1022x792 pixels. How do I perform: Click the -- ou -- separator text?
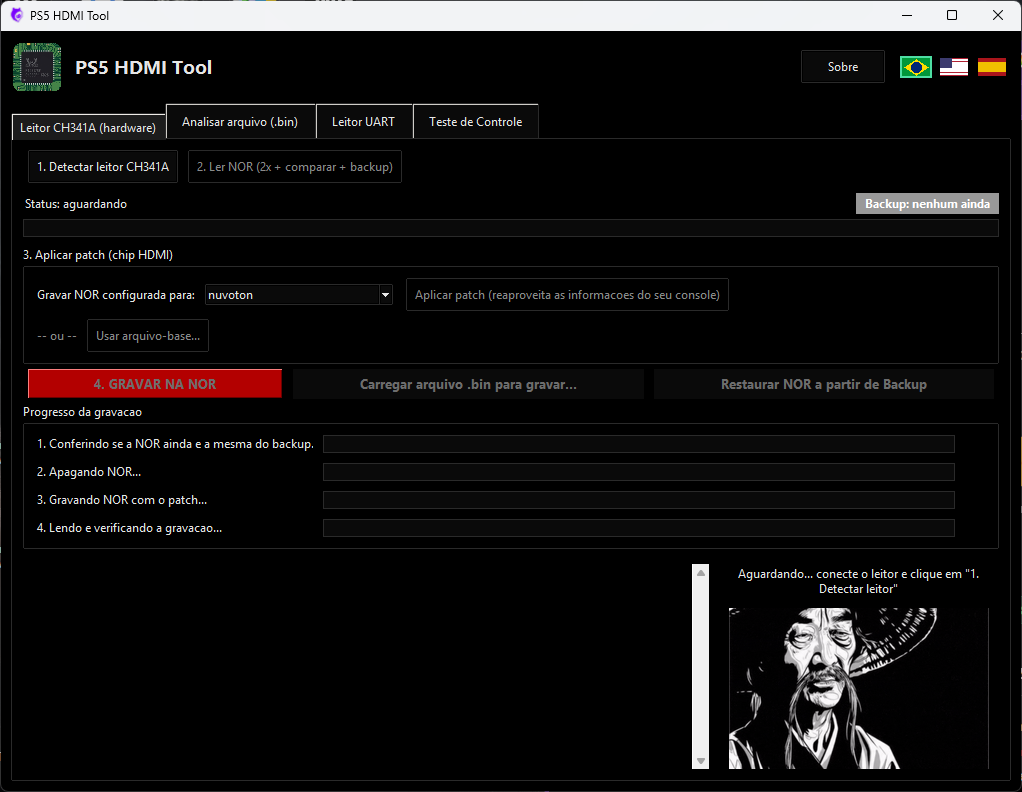(57, 336)
